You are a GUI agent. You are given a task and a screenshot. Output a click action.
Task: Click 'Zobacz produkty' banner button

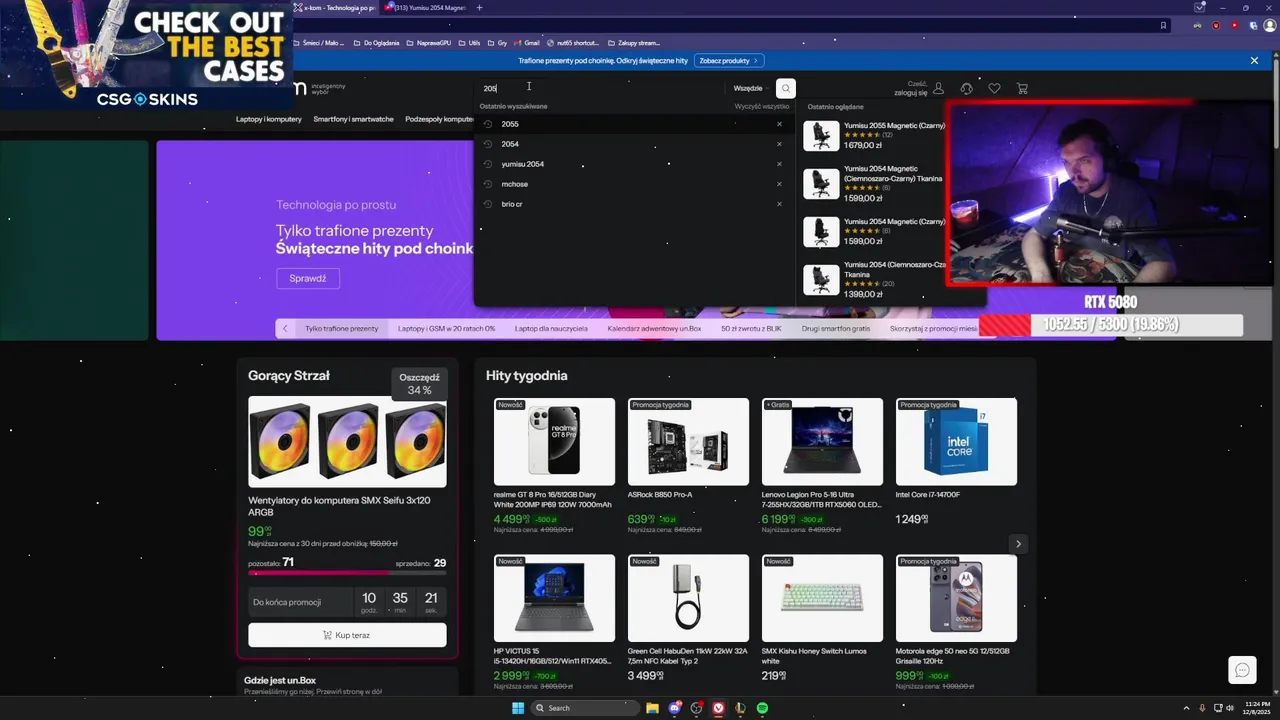(729, 60)
